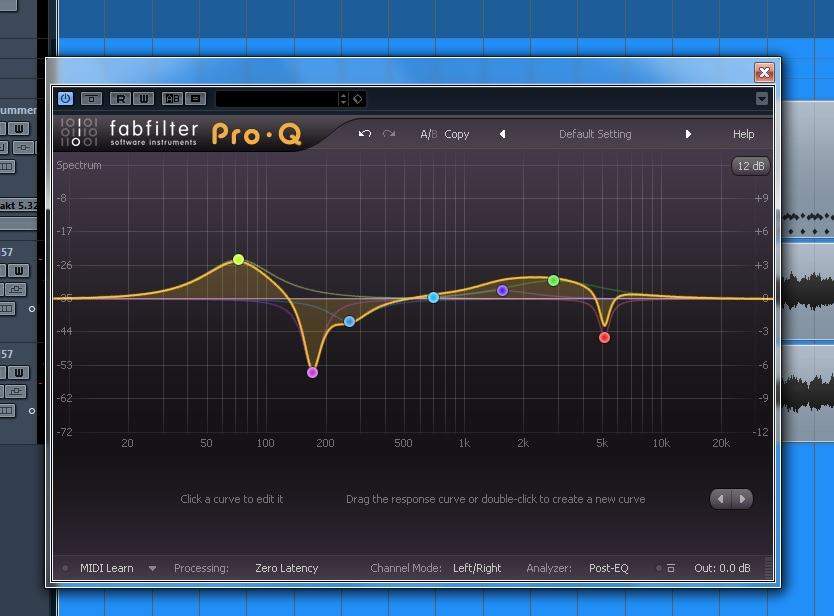This screenshot has width=834, height=616.
Task: Go to previous preset arrow
Action: pyautogui.click(x=503, y=134)
